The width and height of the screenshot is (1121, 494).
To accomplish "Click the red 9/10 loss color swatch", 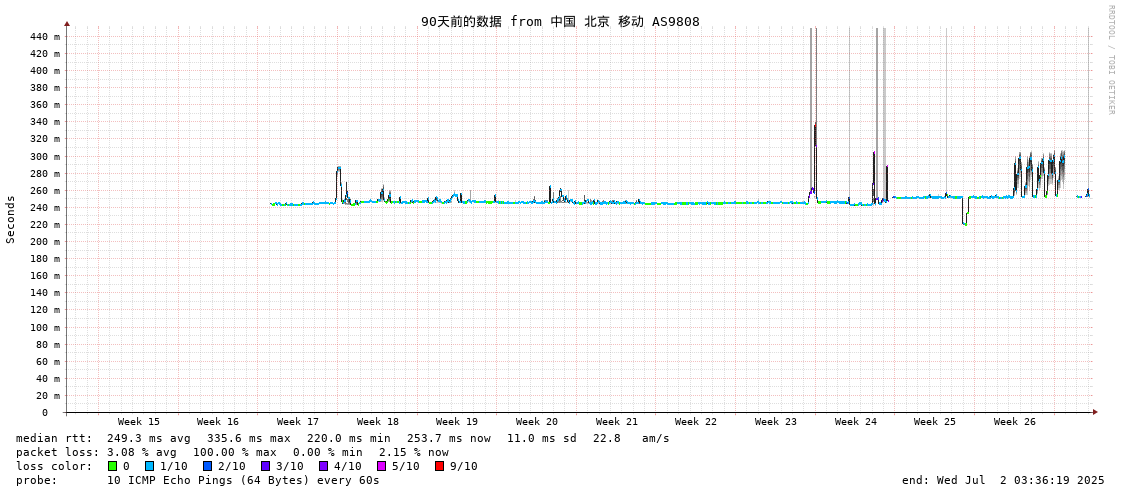I will (440, 466).
